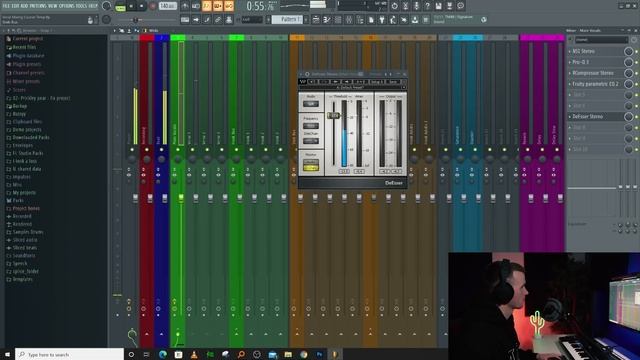The width and height of the screenshot is (640, 360).
Task: Click the DeEsser threshold slider handle
Action: coord(333,116)
